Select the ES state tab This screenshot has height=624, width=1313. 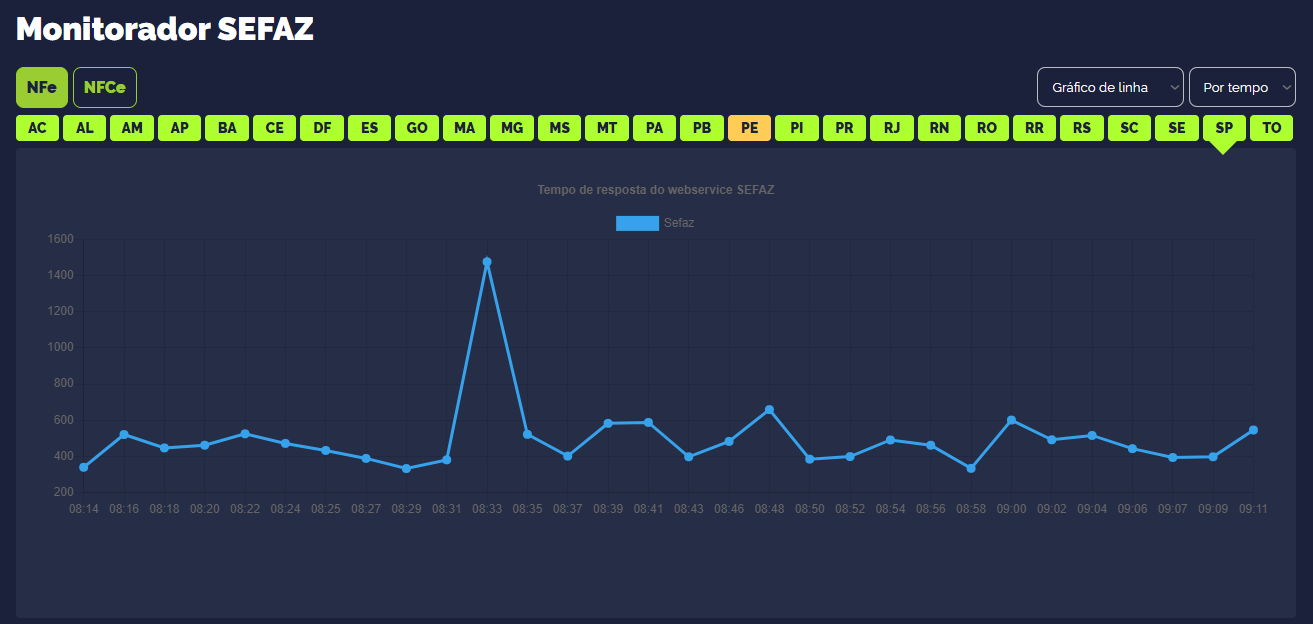(x=370, y=128)
